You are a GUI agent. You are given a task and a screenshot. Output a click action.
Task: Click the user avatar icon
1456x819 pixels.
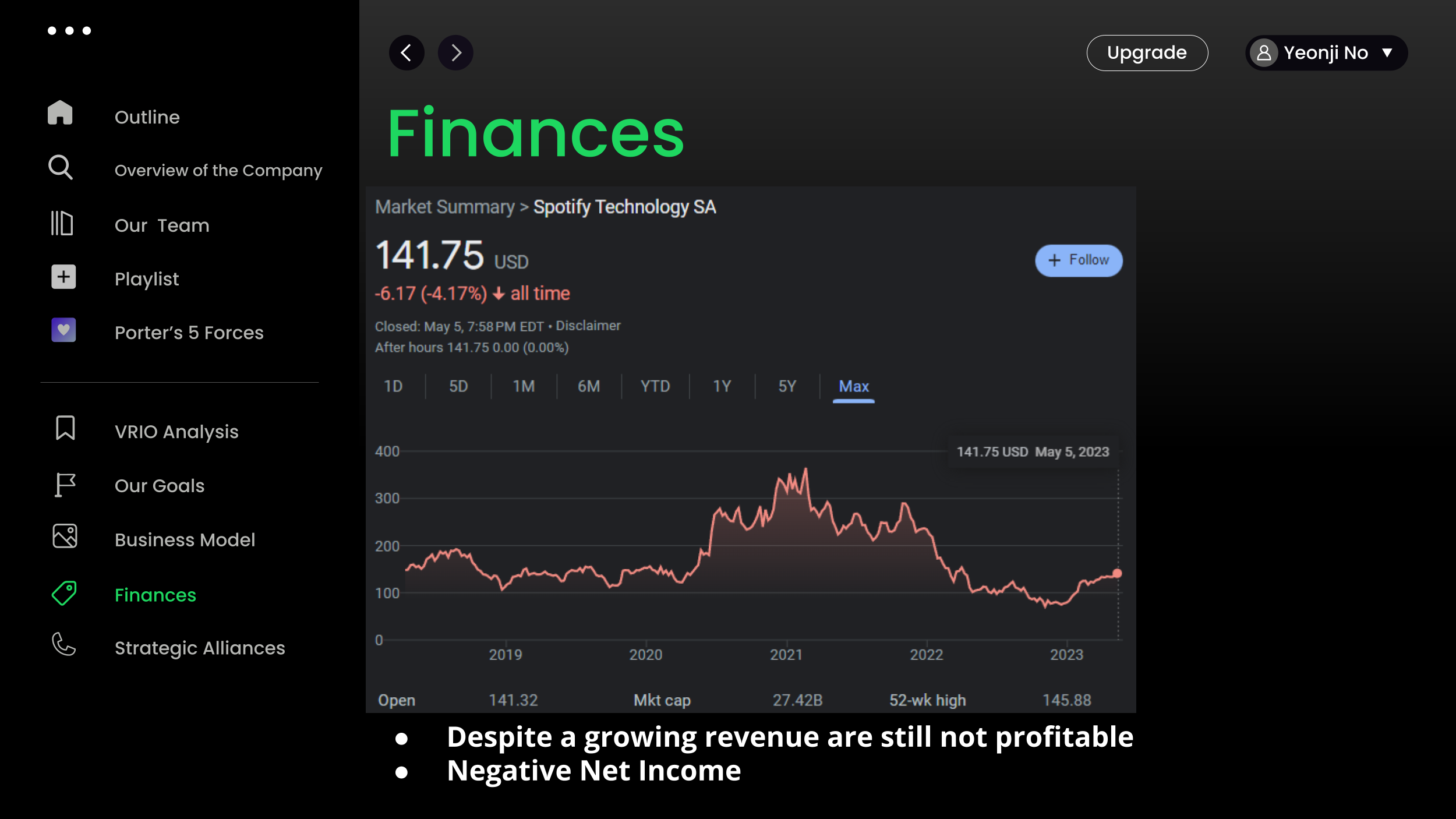1264,53
